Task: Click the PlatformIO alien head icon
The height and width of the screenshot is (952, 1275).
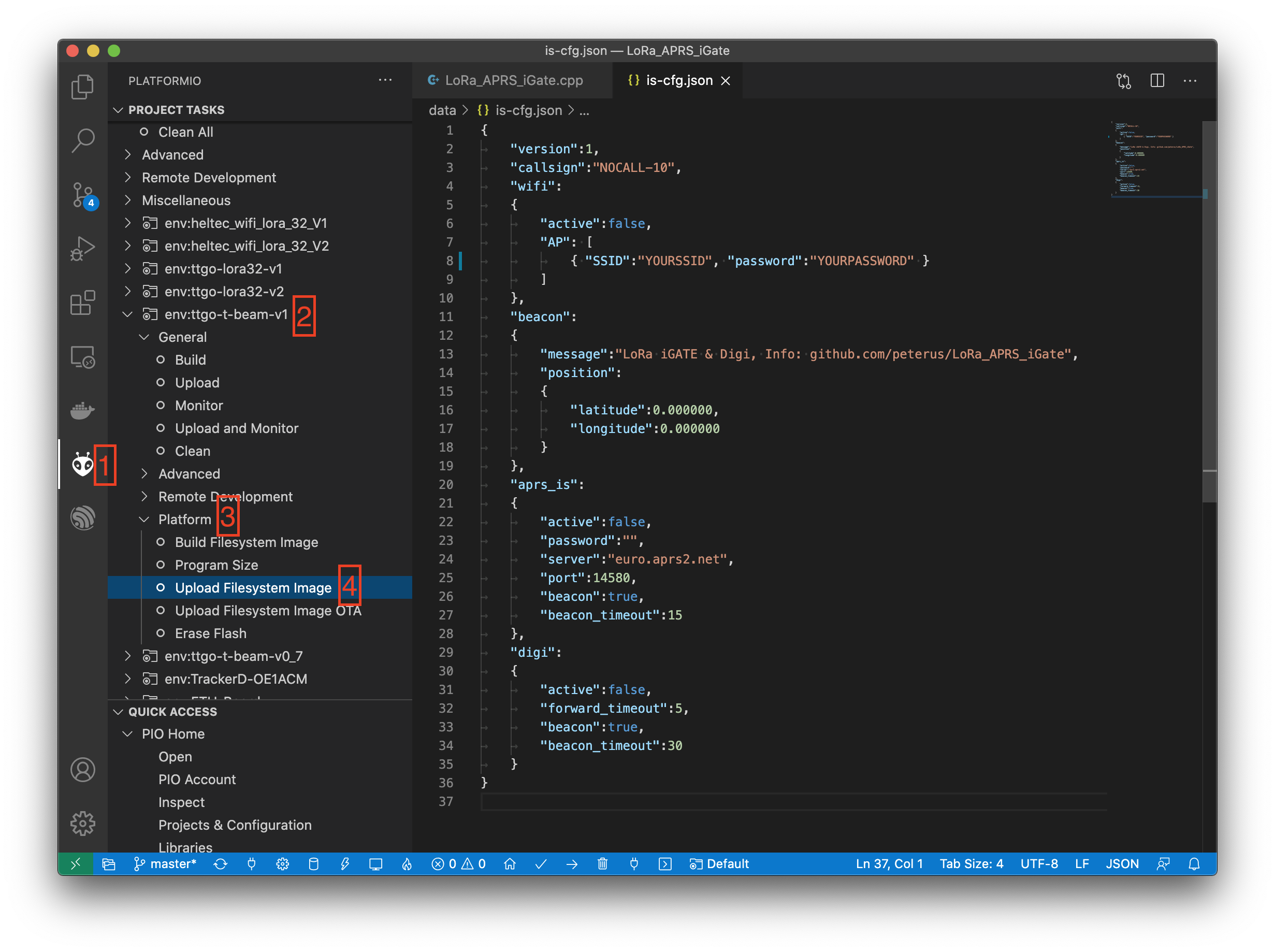Action: point(82,464)
